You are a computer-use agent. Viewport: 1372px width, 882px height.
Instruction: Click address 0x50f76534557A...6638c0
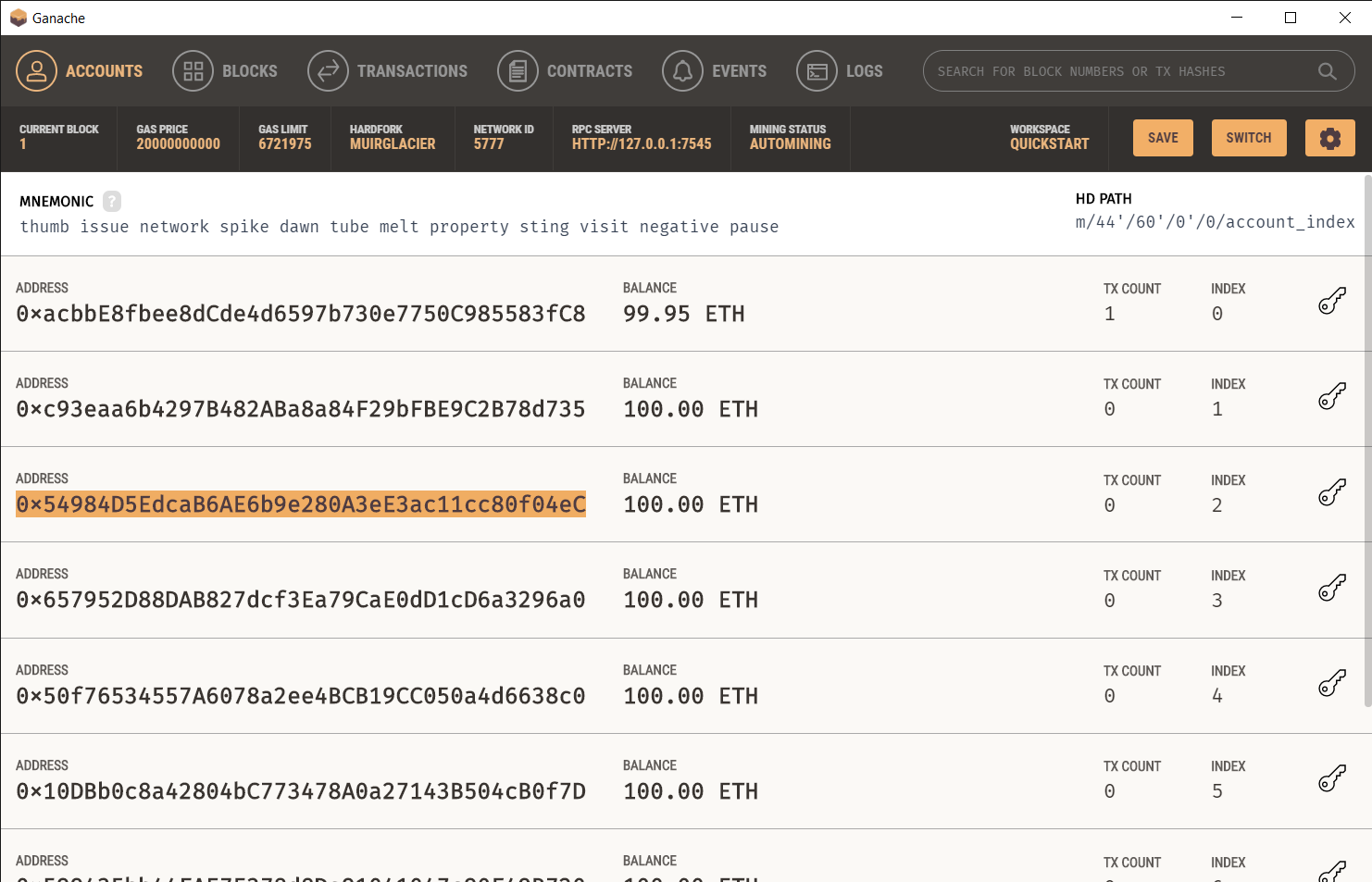(301, 696)
